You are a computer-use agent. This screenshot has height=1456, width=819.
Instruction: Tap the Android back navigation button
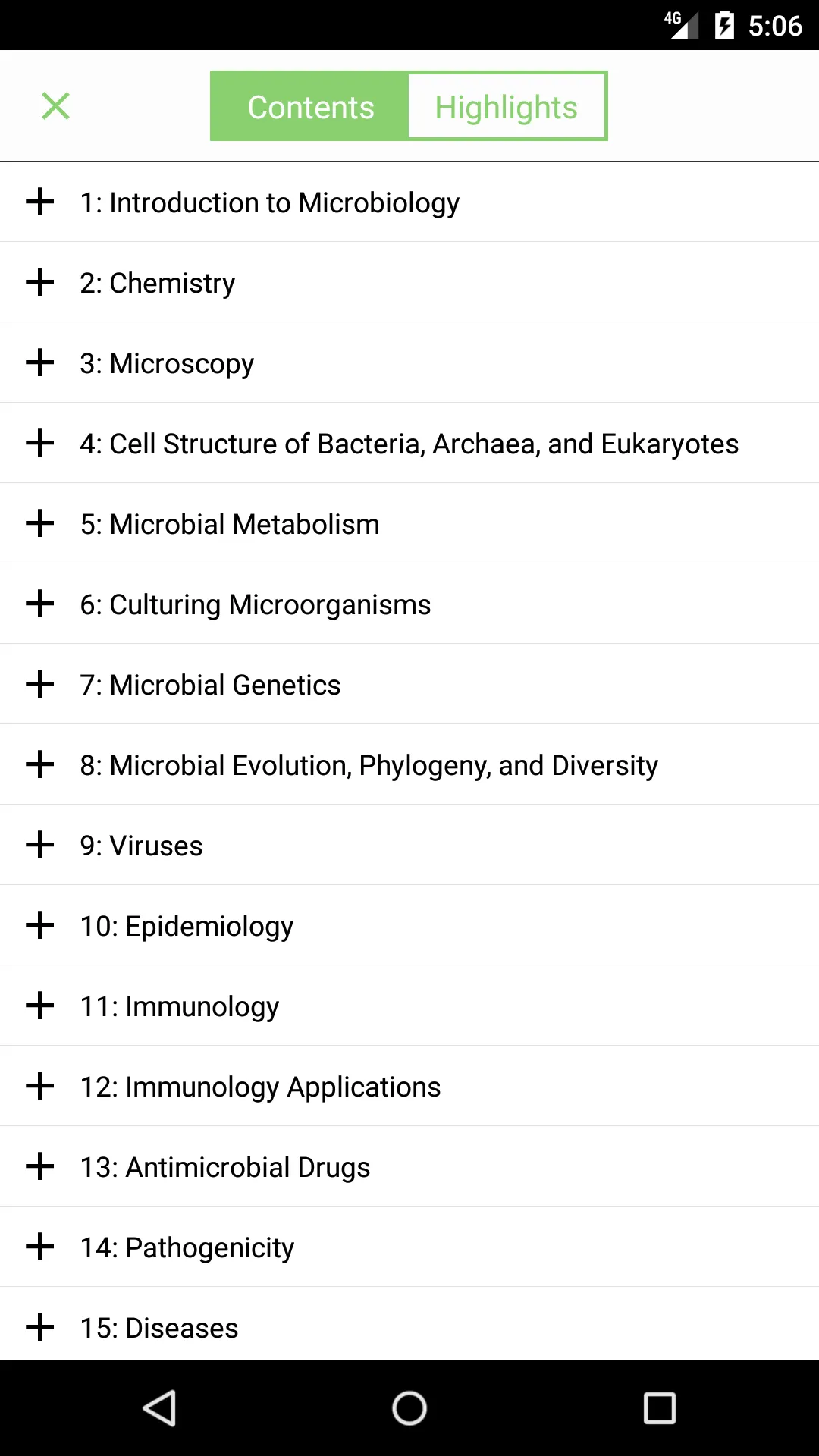[x=160, y=1408]
